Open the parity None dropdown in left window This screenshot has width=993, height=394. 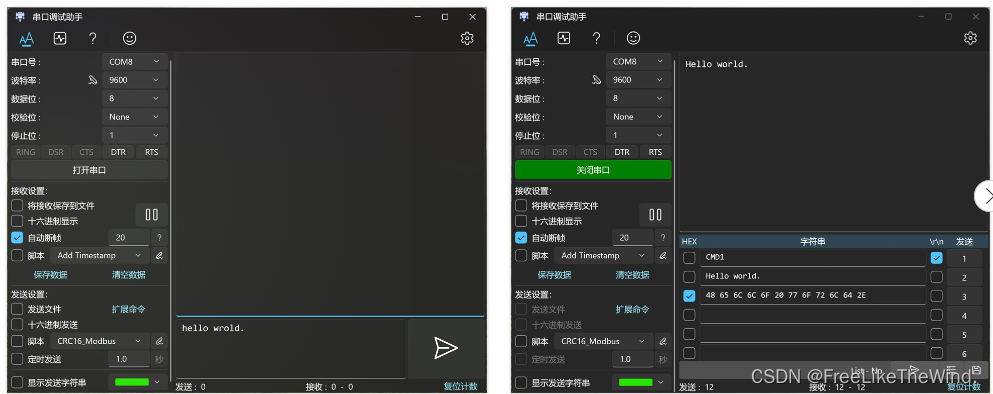tap(135, 117)
